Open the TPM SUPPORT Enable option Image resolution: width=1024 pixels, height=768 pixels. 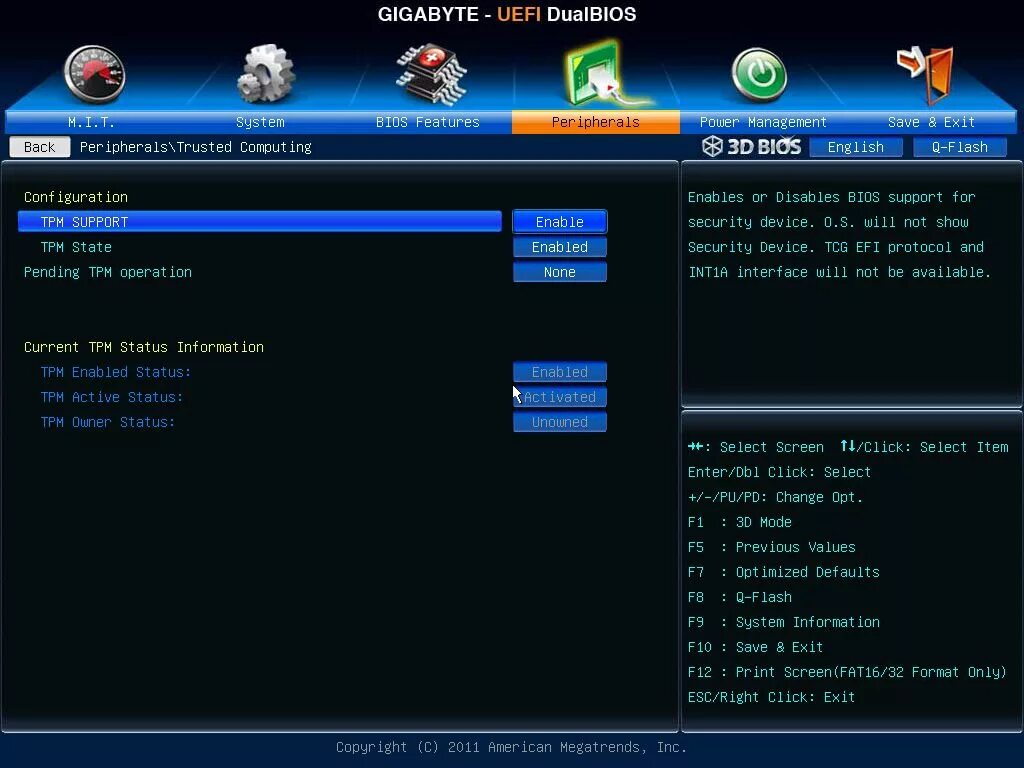(x=560, y=222)
